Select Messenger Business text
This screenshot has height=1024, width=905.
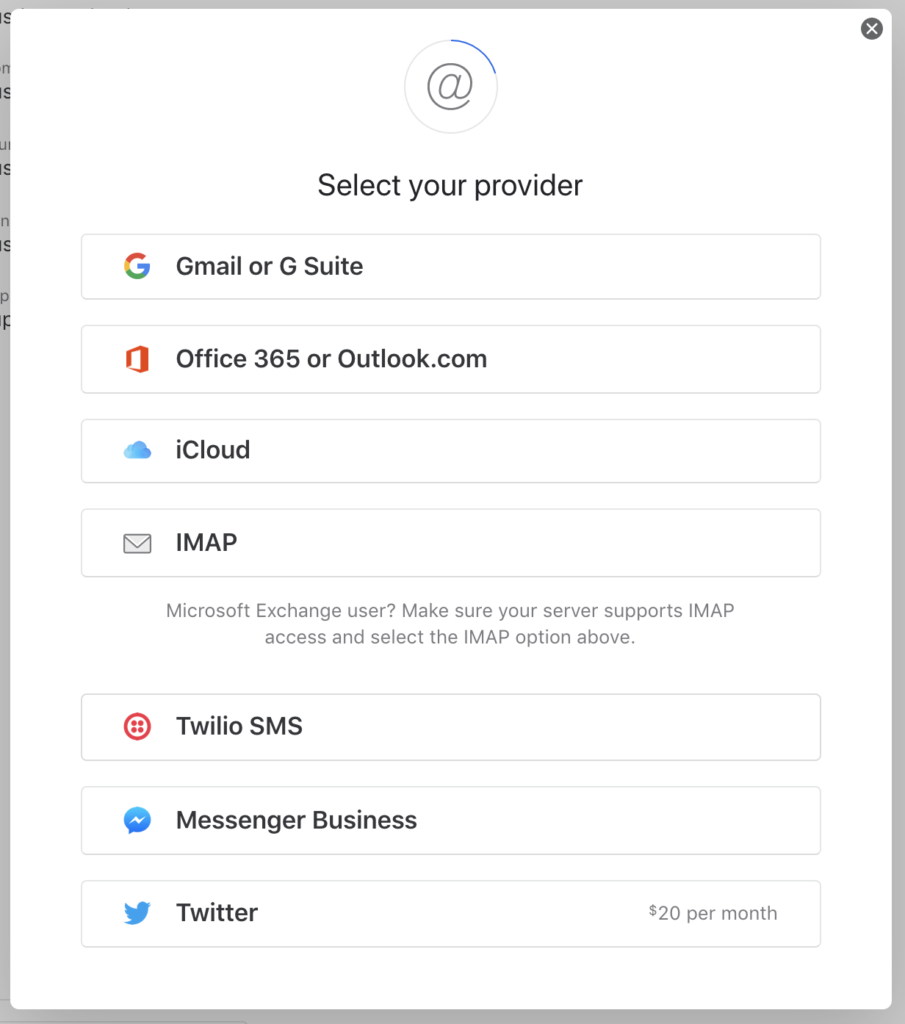[296, 820]
